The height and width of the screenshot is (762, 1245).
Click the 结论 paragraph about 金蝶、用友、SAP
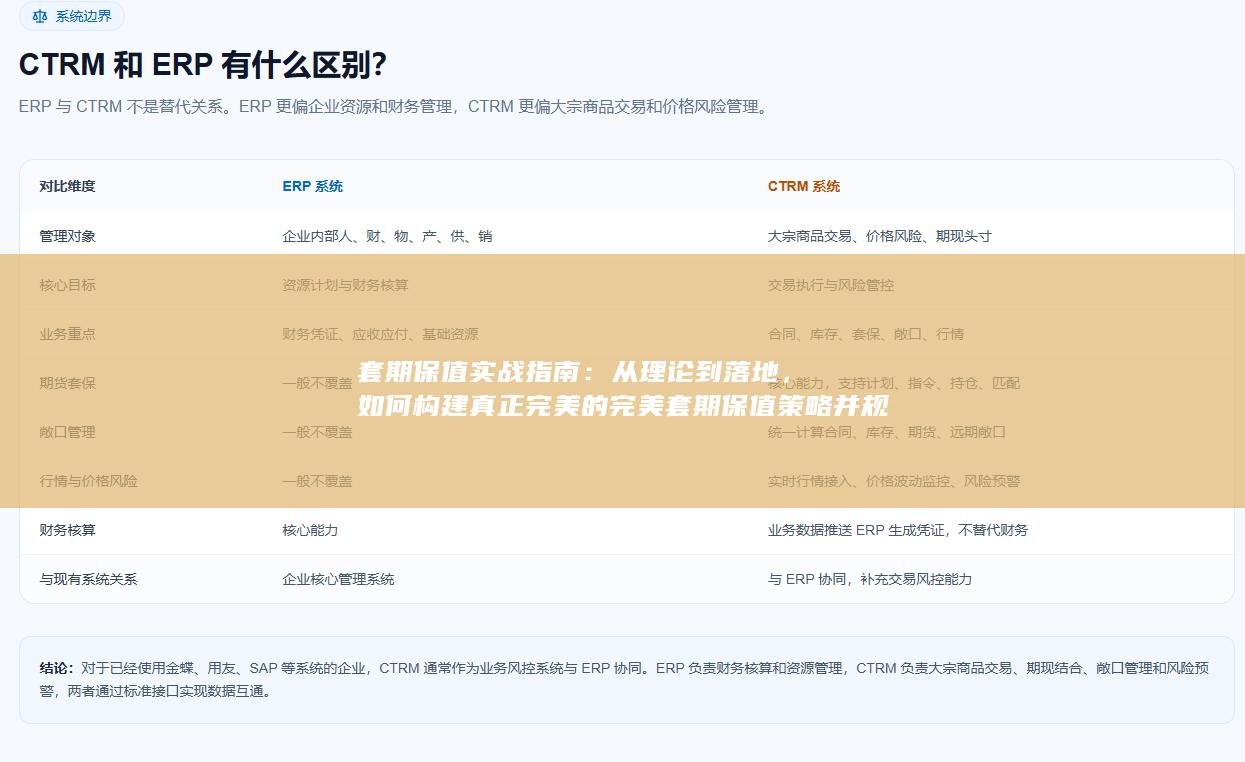tap(625, 679)
